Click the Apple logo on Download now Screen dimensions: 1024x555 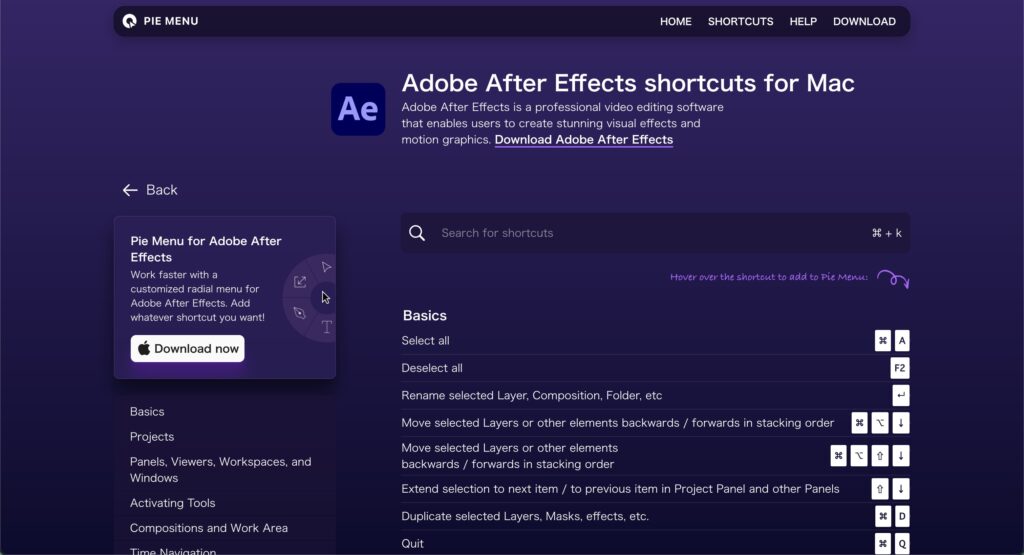coord(144,348)
